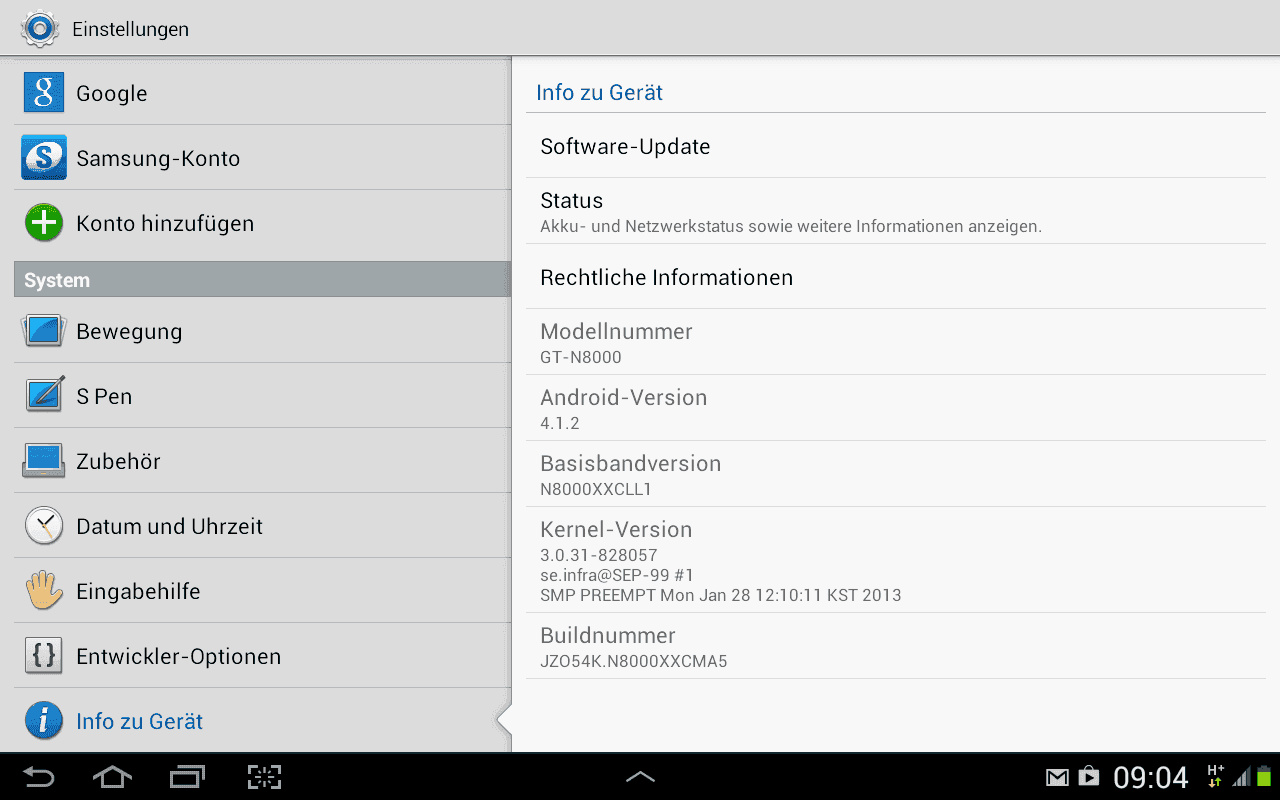
Task: Open the recent apps button
Action: coord(187,777)
